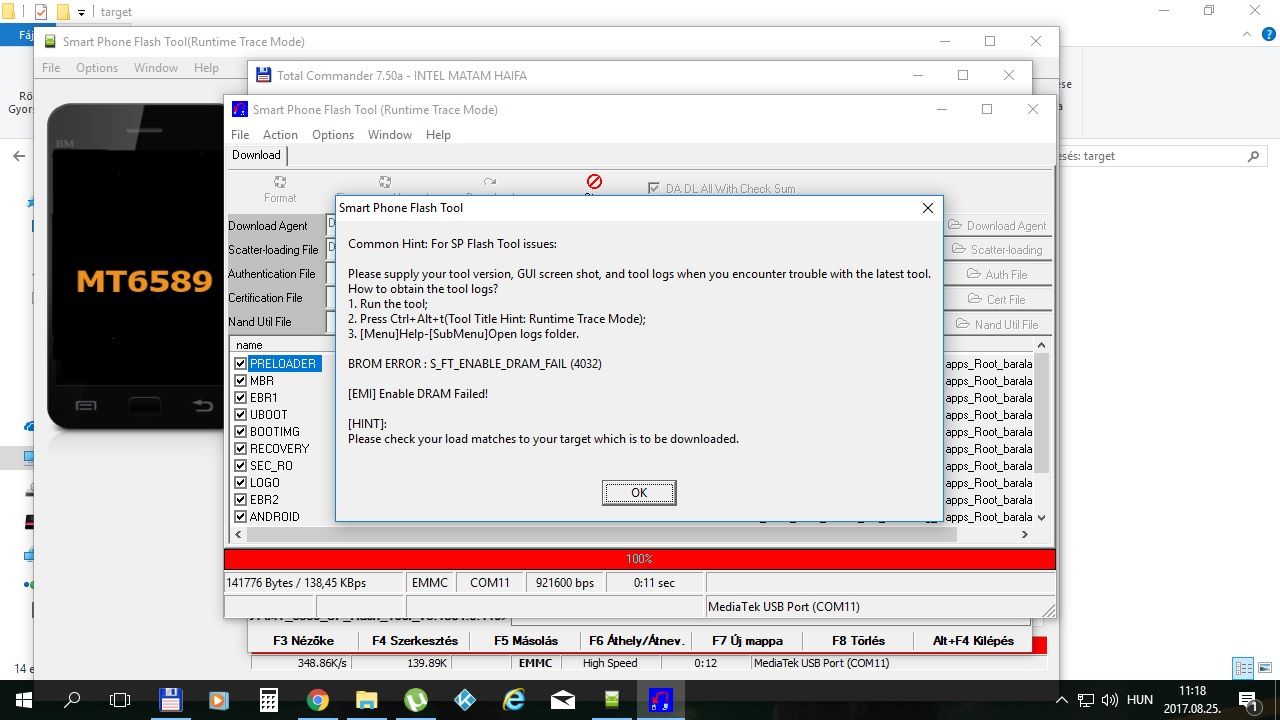The image size is (1280, 720).
Task: Open Action menu in Flash Tool
Action: pyautogui.click(x=280, y=135)
